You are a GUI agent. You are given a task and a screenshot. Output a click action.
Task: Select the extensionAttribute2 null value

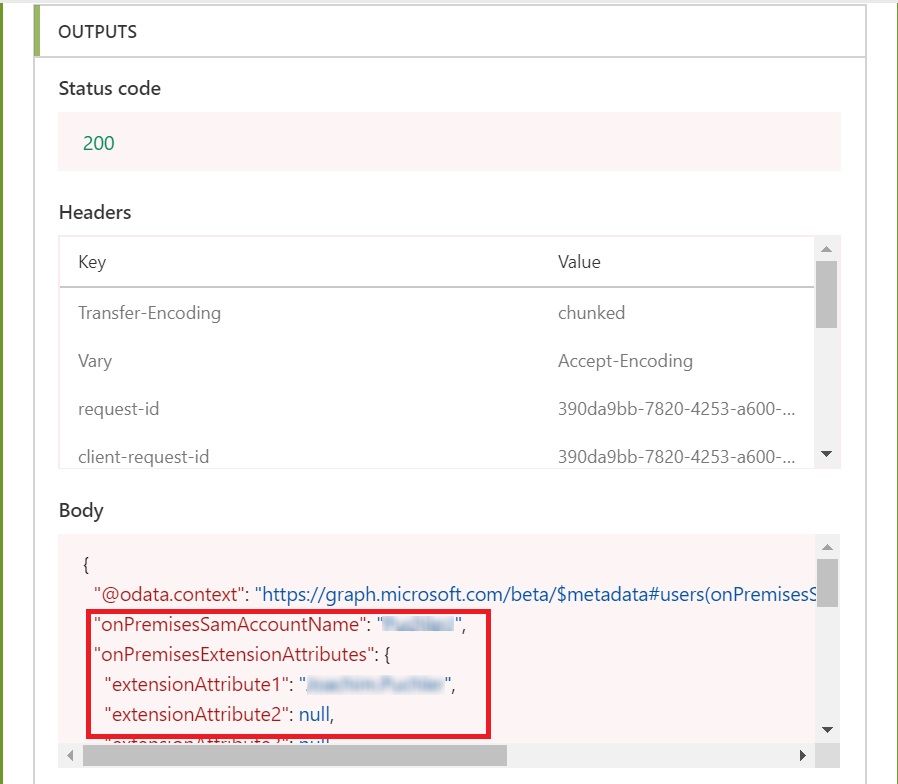[315, 714]
